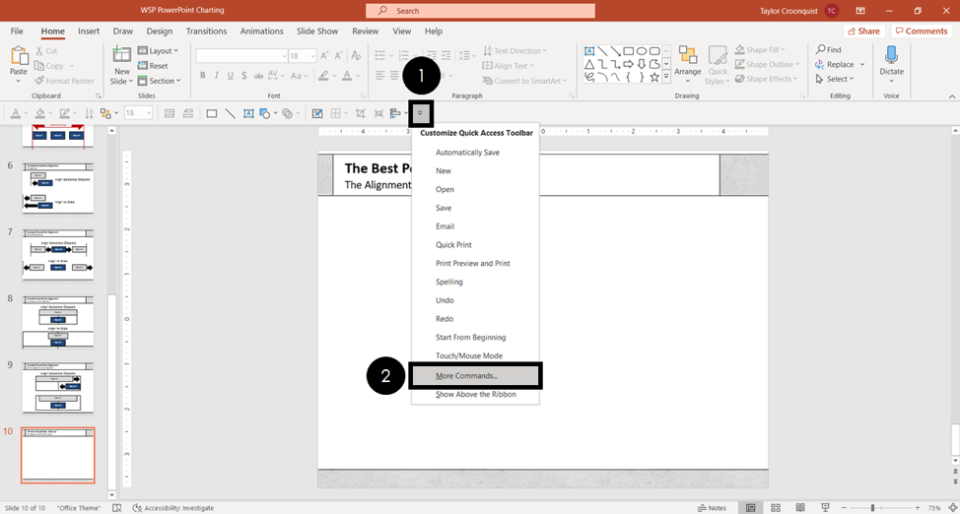The image size is (960, 514).
Task: Toggle the Notes pane
Action: click(712, 508)
